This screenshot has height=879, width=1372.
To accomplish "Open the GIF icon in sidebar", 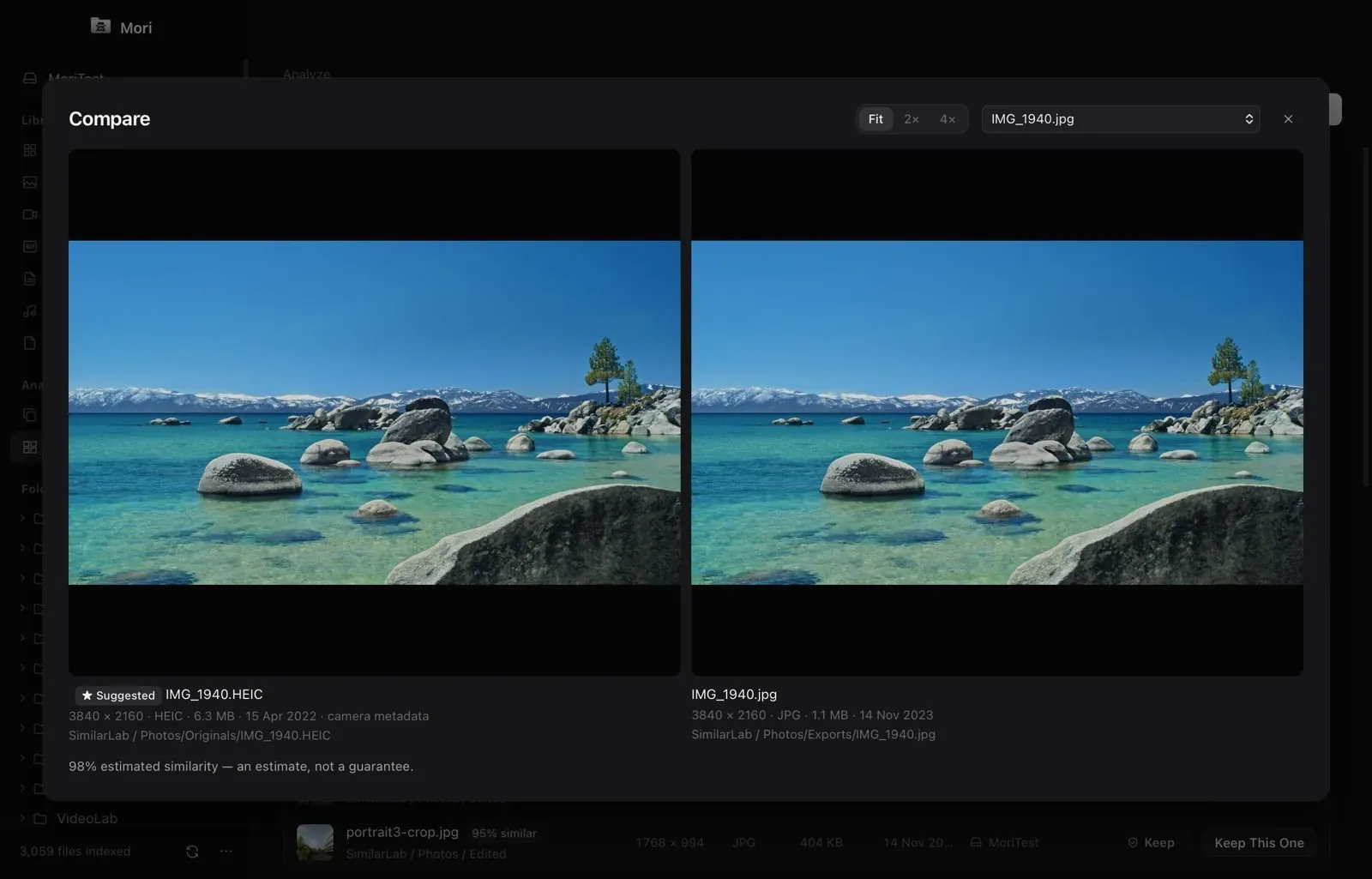I will [x=30, y=247].
